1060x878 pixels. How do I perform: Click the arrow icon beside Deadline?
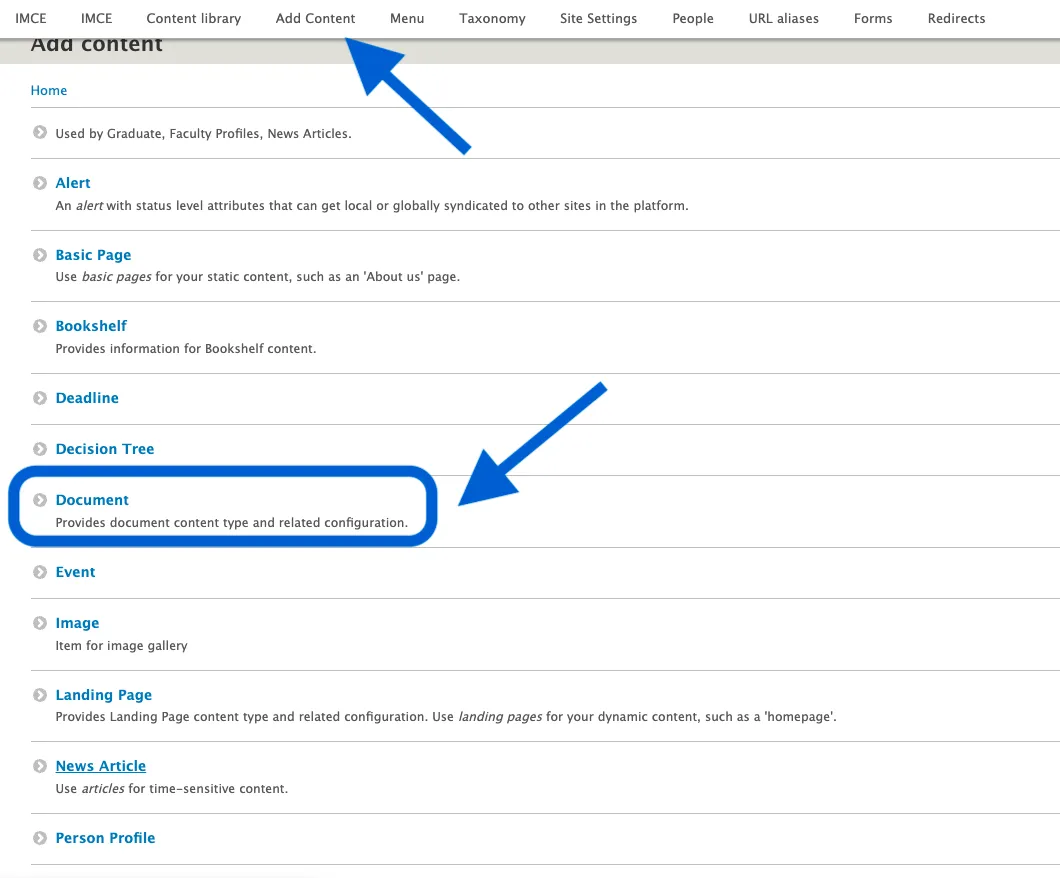[x=40, y=398]
